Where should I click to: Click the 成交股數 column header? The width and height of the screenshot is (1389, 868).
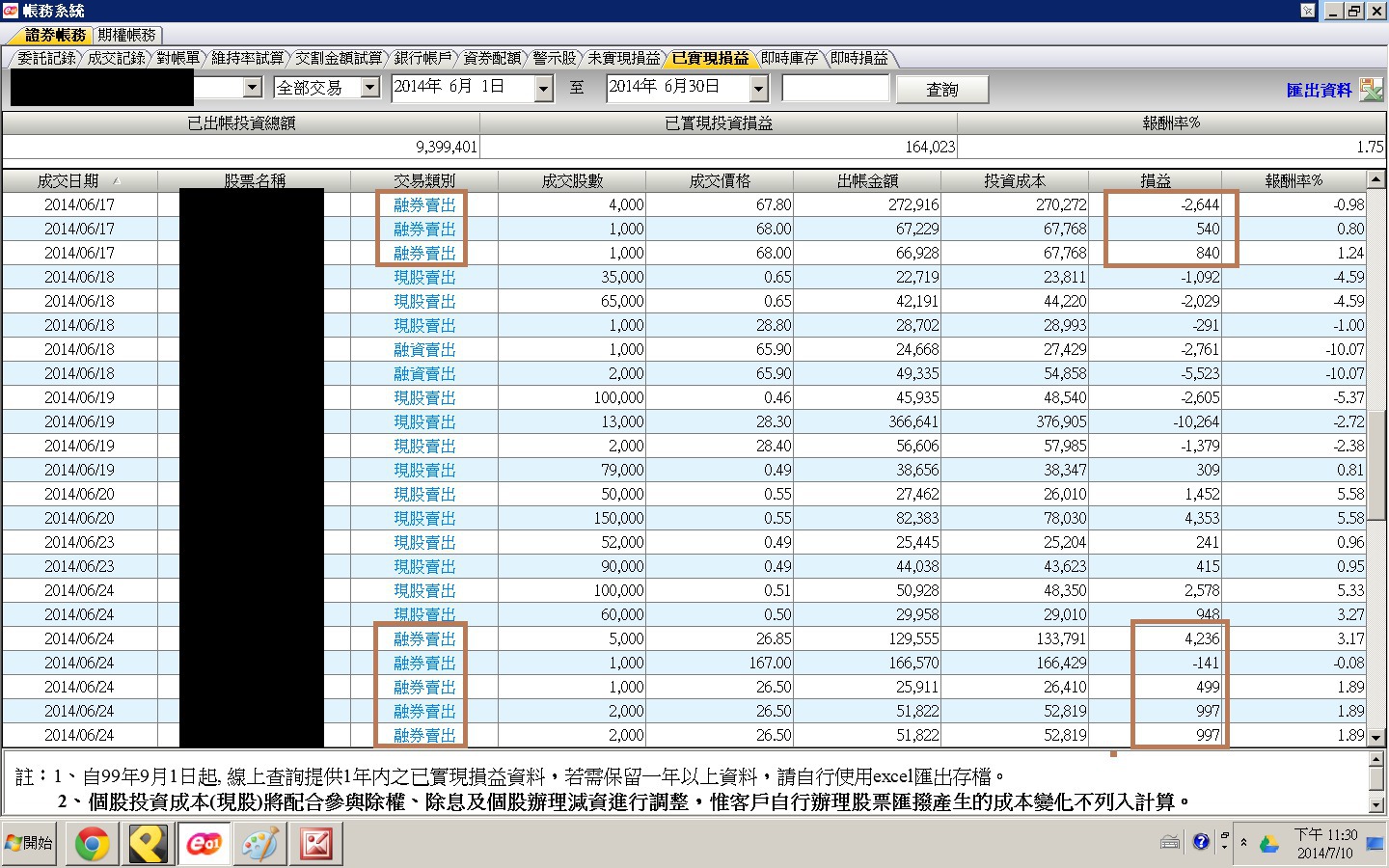[572, 180]
